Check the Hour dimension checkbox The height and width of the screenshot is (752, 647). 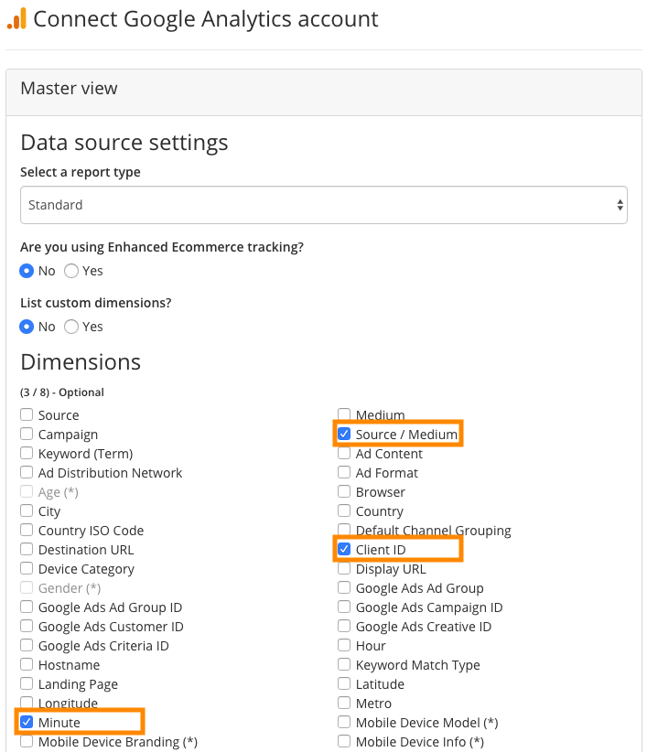coord(344,645)
